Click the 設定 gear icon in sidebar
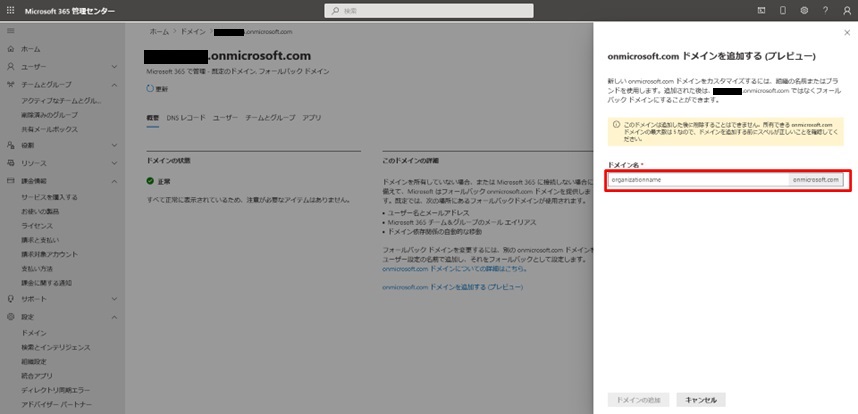This screenshot has height=414, width=858. [x=10, y=317]
